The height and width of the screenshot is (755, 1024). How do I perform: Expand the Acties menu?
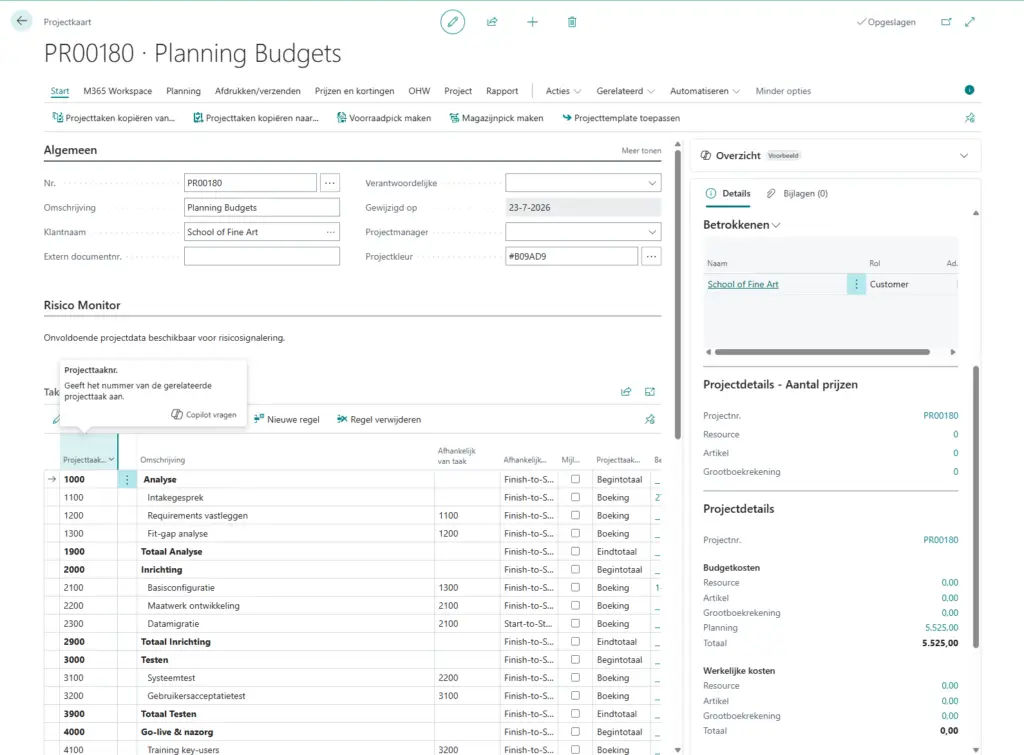pyautogui.click(x=564, y=91)
